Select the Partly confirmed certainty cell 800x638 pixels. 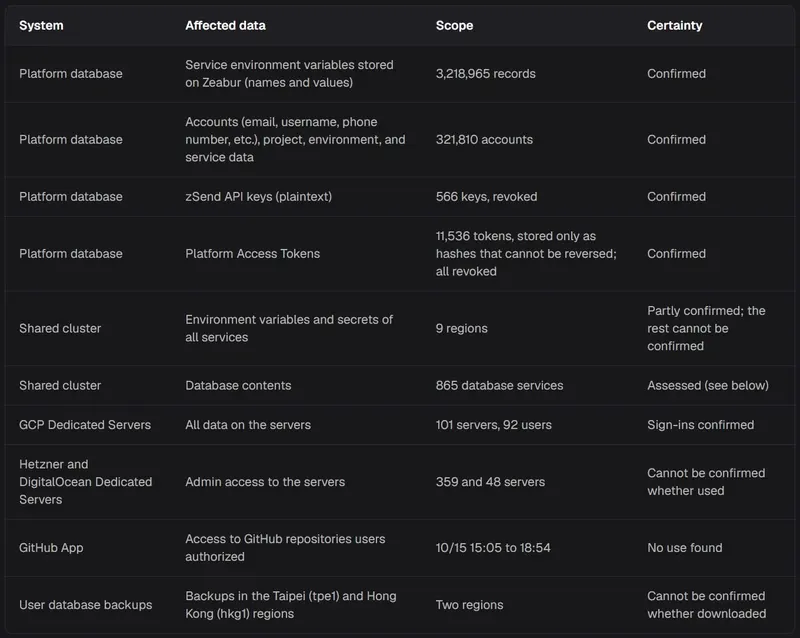[x=706, y=328]
